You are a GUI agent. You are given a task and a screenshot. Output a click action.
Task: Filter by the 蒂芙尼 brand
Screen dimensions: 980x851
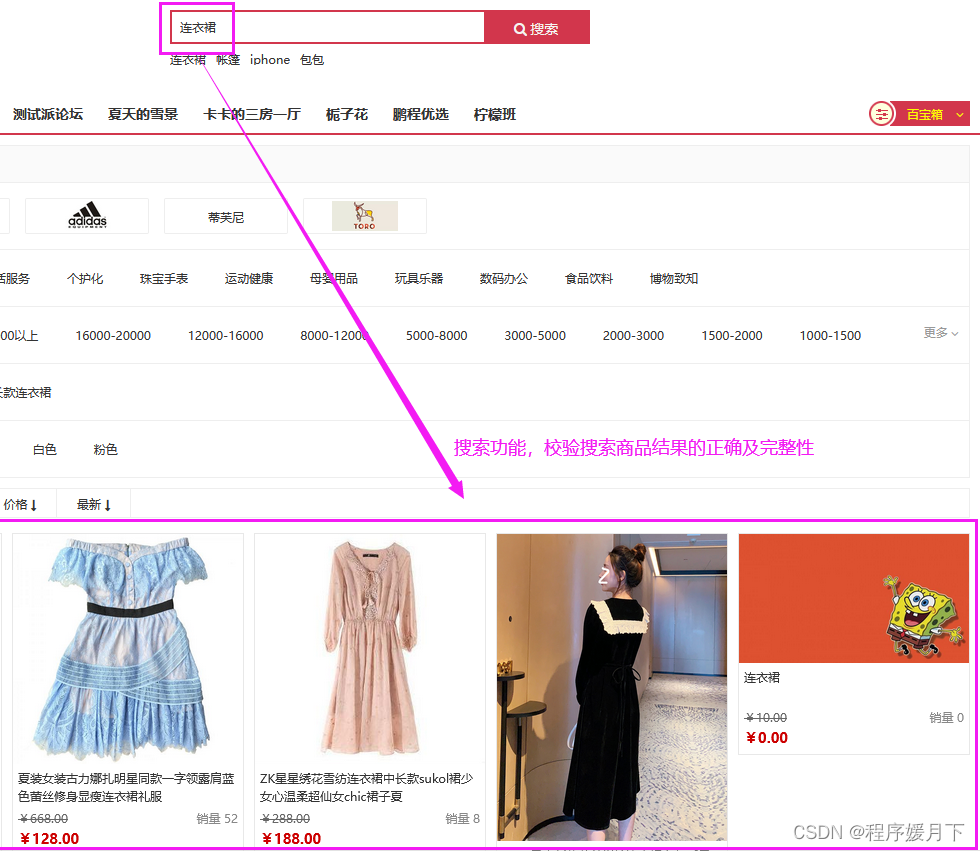pyautogui.click(x=226, y=217)
